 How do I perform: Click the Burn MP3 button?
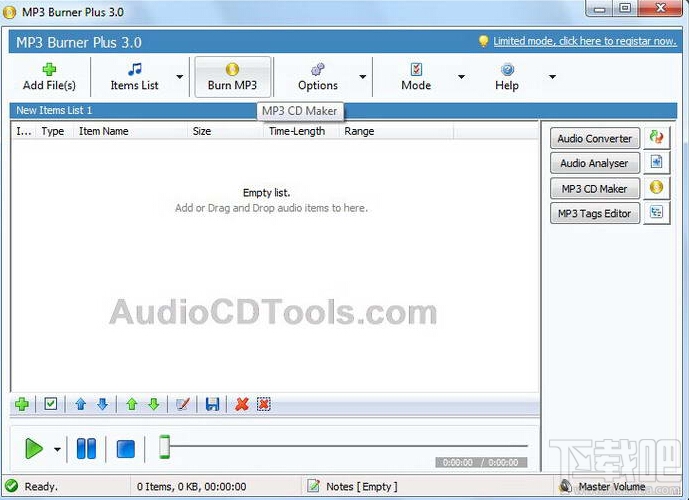click(x=232, y=77)
